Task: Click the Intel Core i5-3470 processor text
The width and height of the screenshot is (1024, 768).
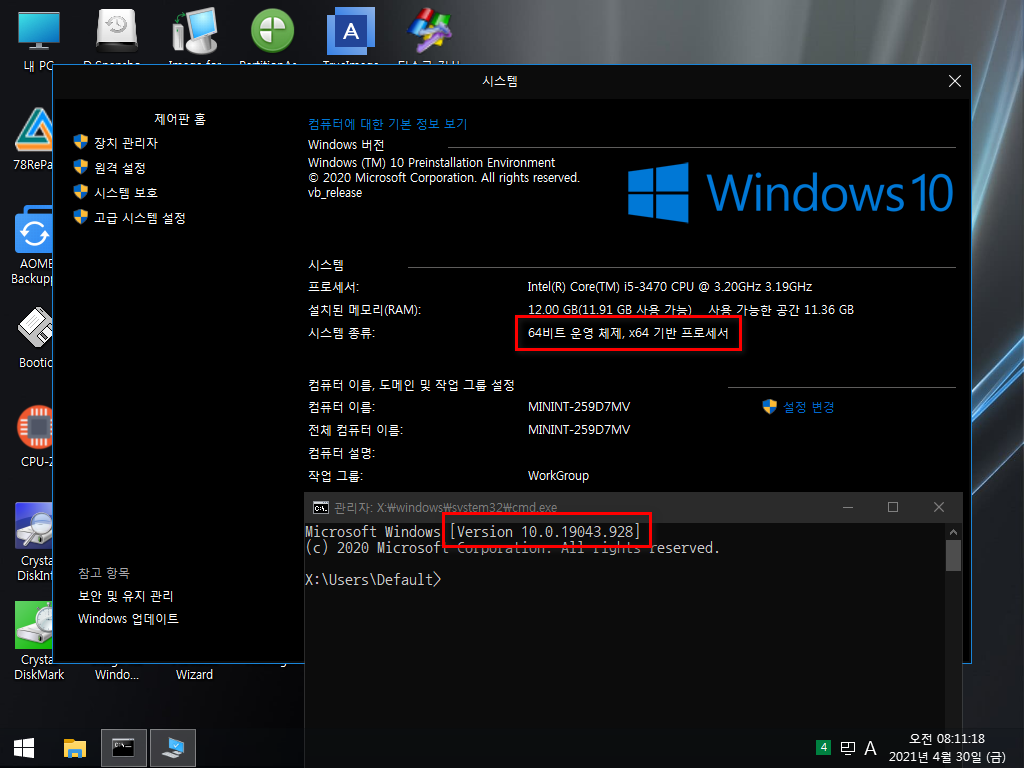Action: point(669,287)
